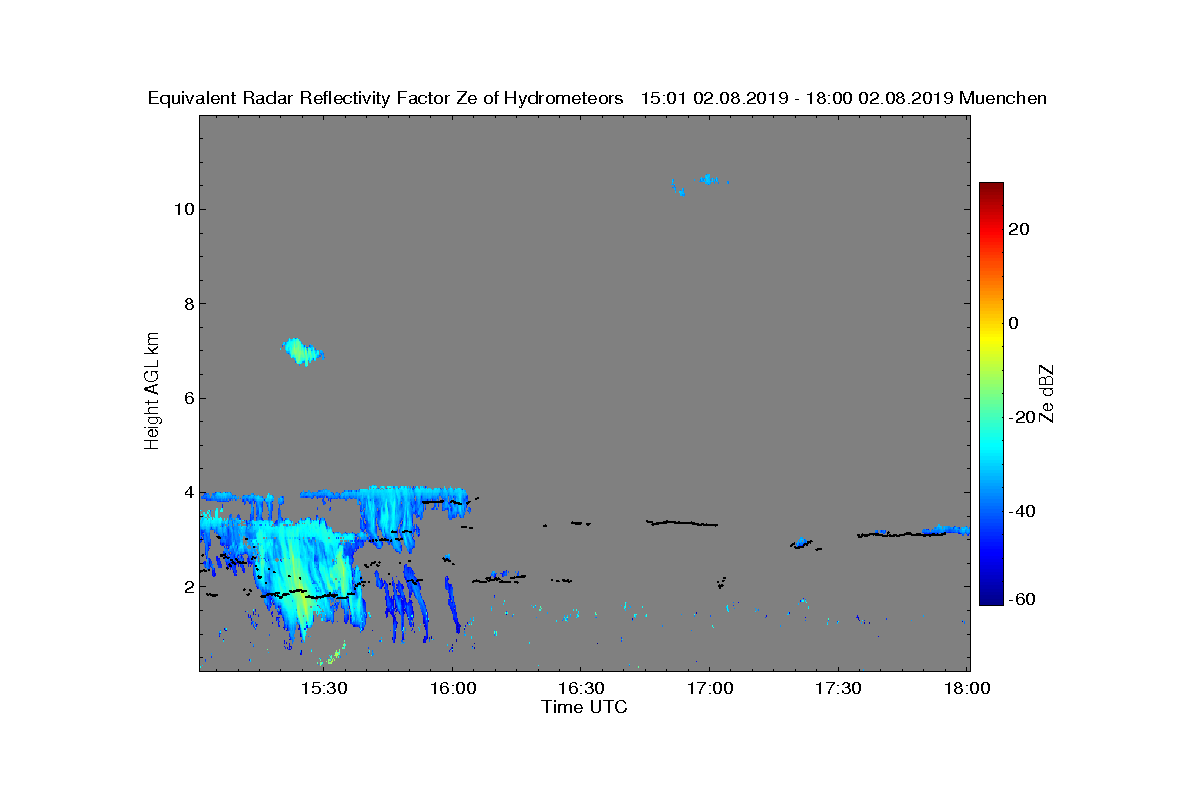Click the height tick label 4
This screenshot has height=800, width=1200.
(188, 492)
